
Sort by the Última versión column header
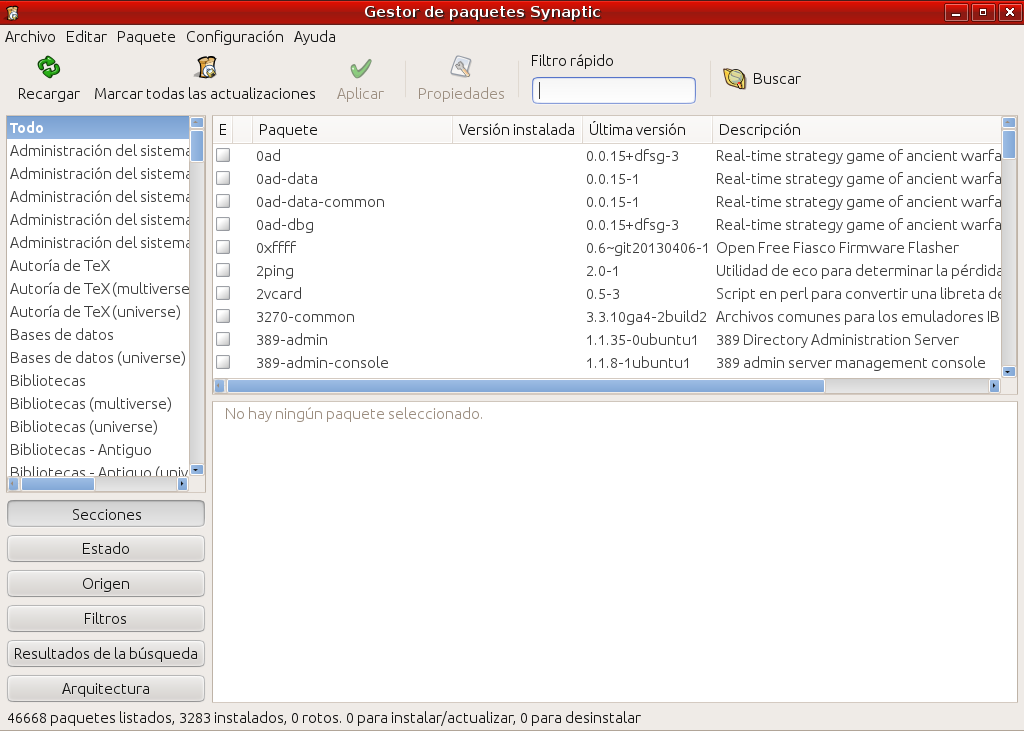click(x=647, y=130)
